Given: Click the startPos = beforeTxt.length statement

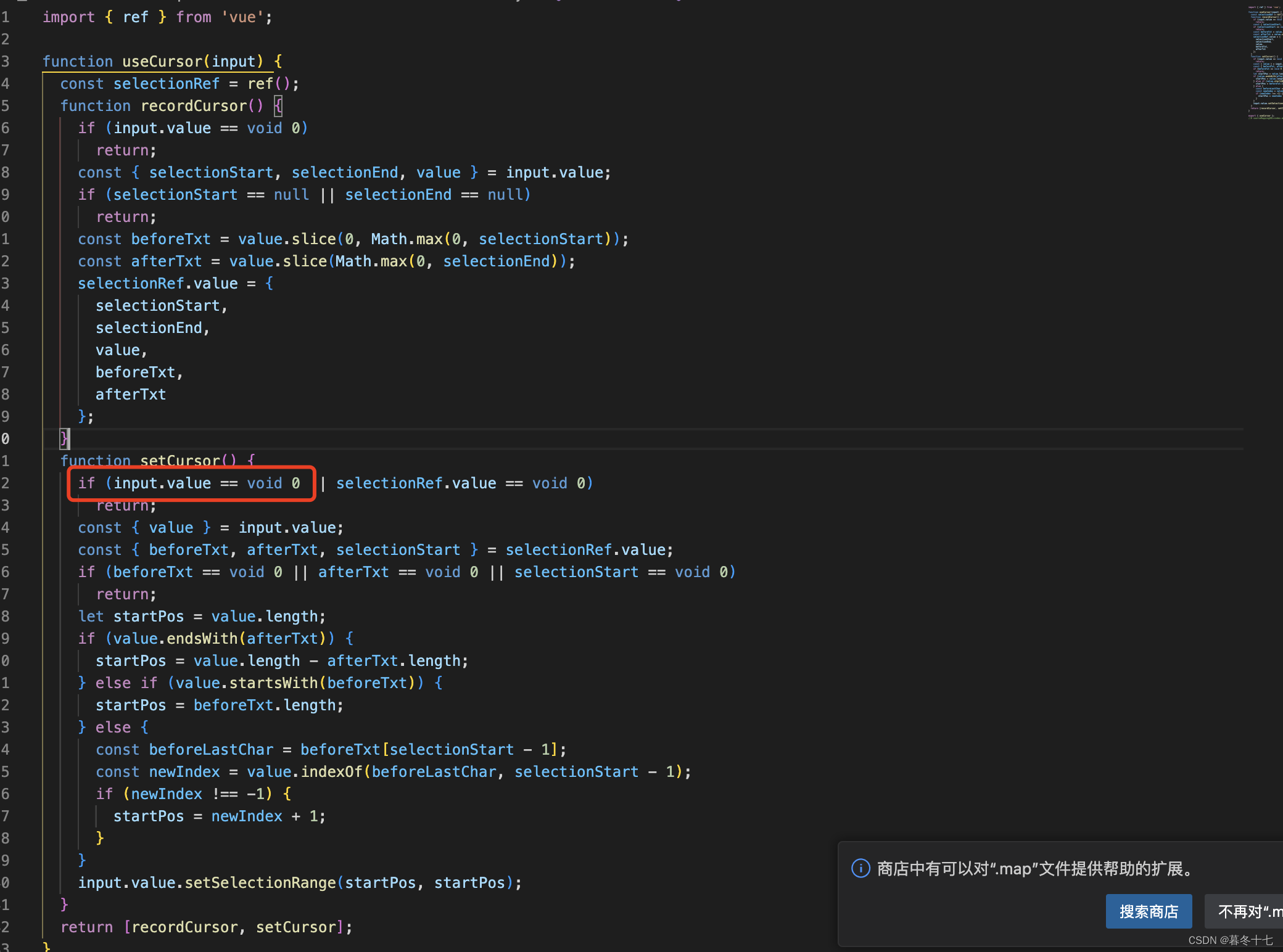Looking at the screenshot, I should [x=219, y=705].
